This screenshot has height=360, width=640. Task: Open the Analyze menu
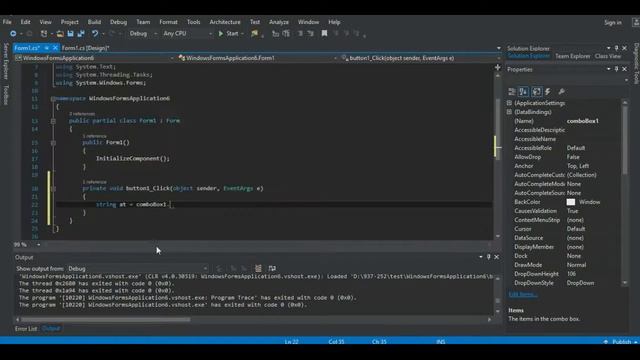click(x=279, y=22)
